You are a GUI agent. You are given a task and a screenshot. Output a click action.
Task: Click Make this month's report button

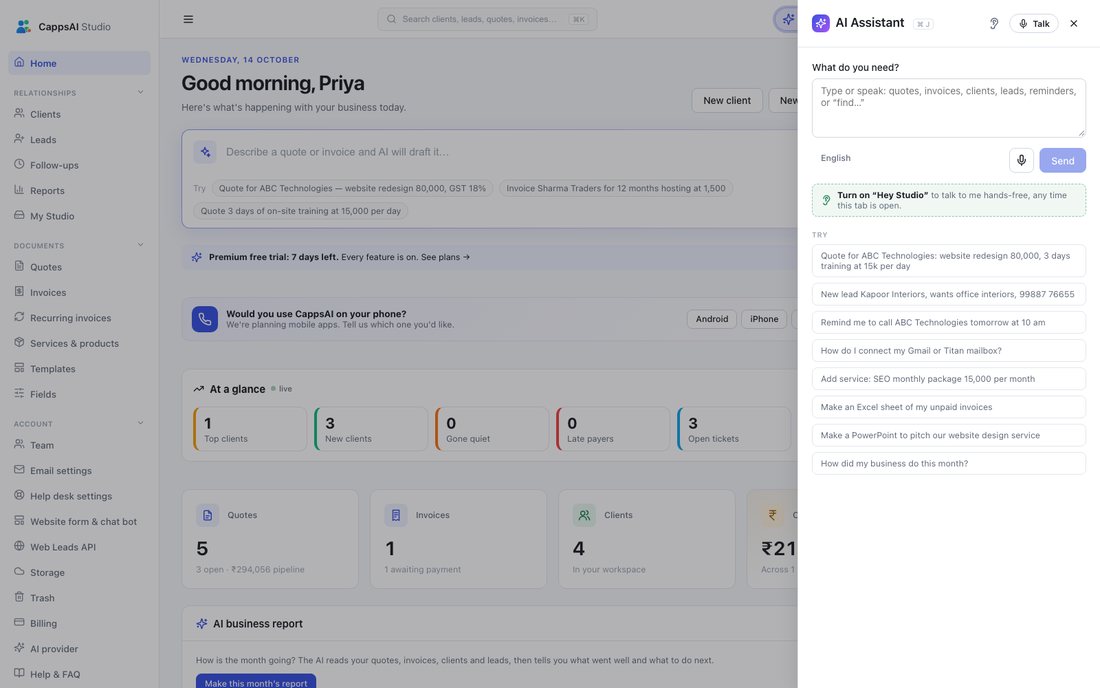[256, 681]
